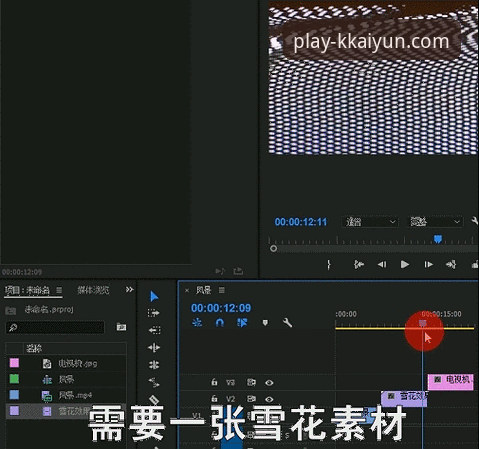Hide V3 track output eye
The height and width of the screenshot is (449, 479).
[x=269, y=382]
